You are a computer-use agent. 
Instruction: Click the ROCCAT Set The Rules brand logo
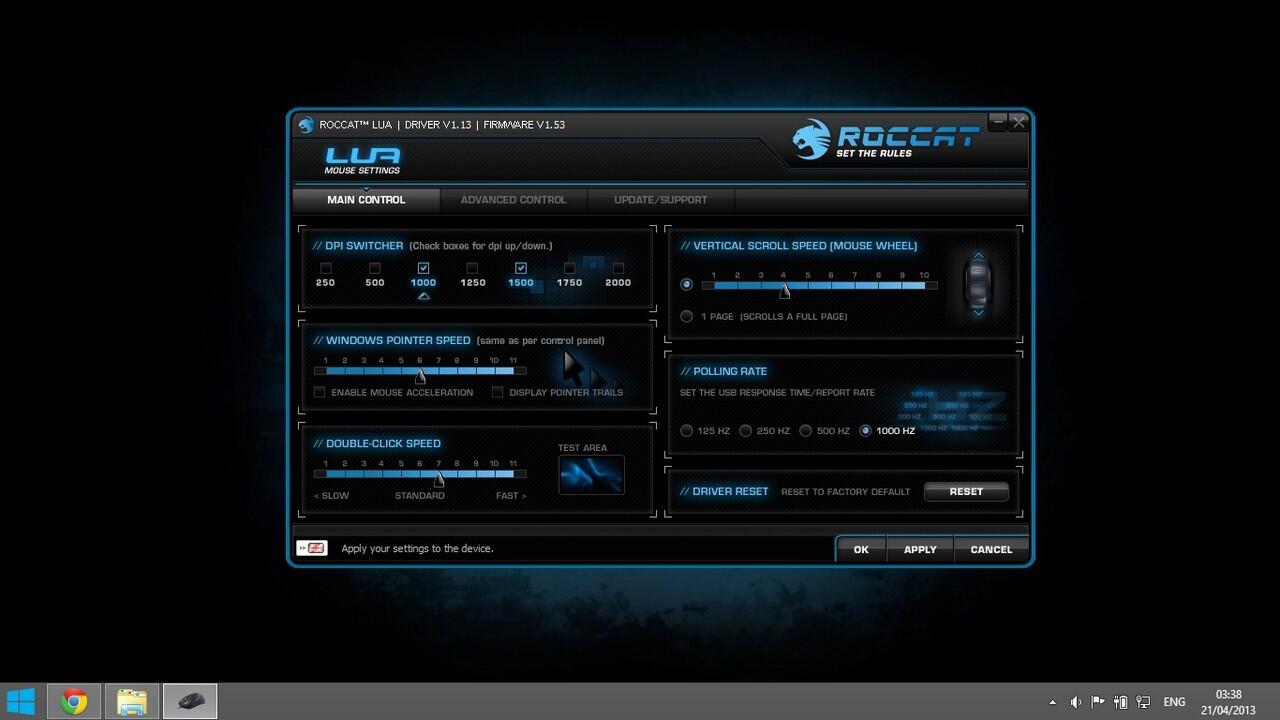pos(884,139)
